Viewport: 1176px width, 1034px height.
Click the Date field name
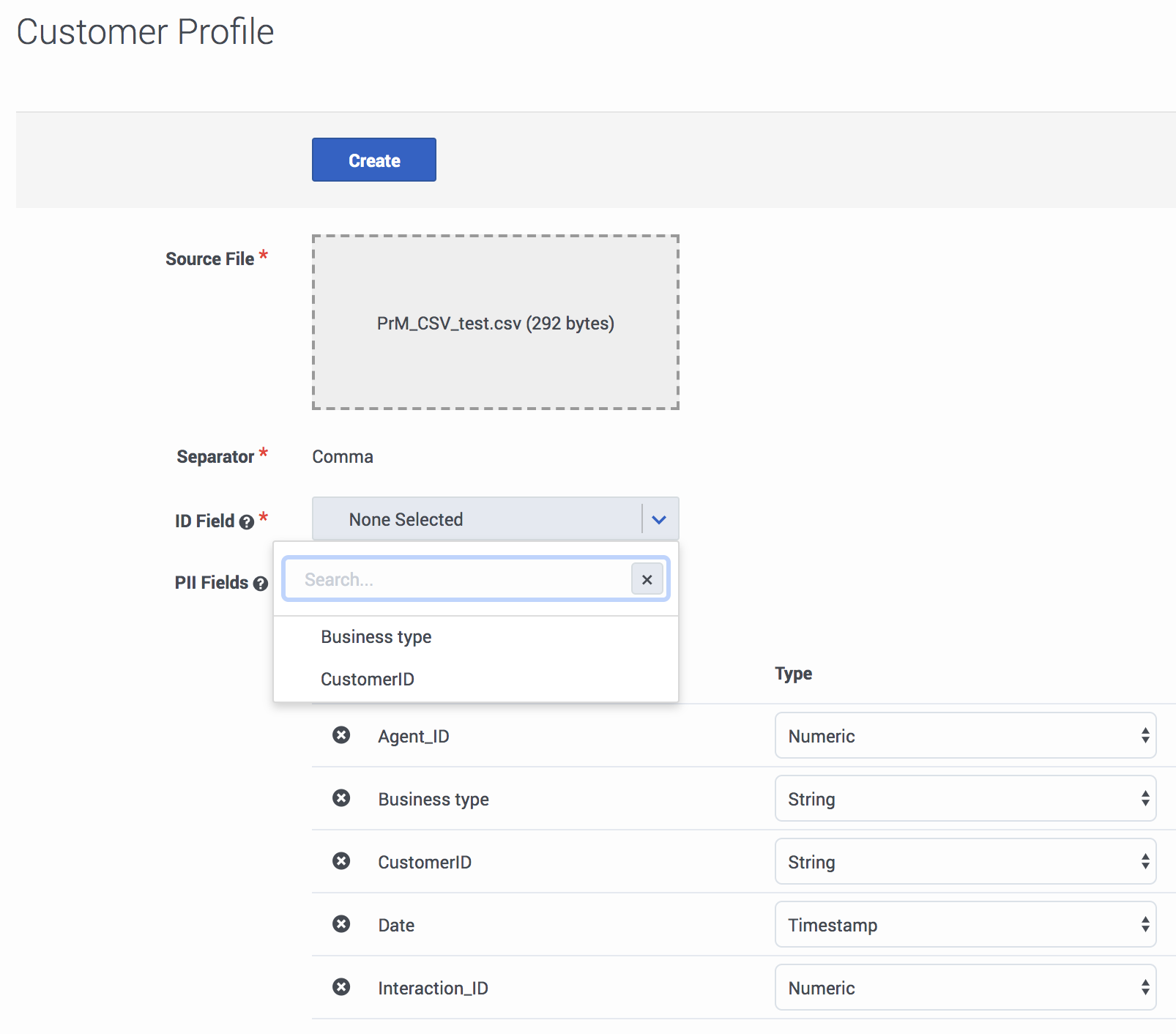[396, 926]
